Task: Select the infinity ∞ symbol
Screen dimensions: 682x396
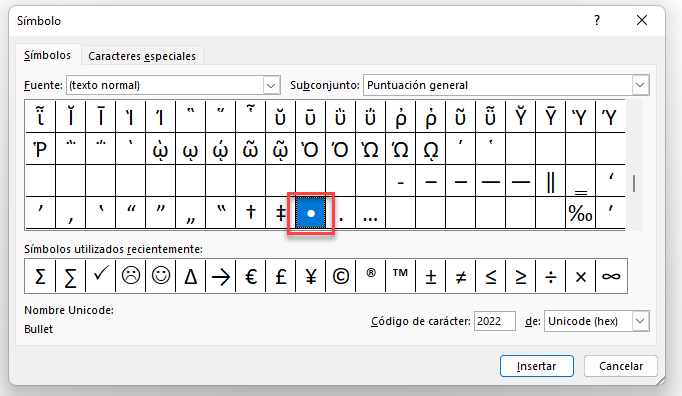Action: [611, 276]
